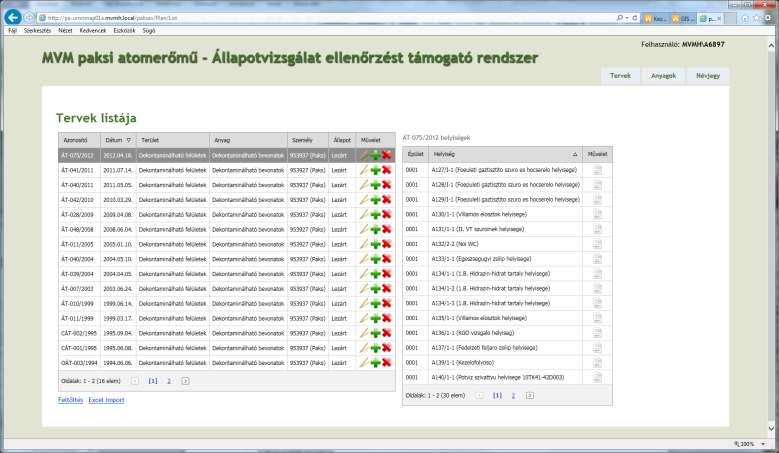This screenshot has height=453, width=779.
Task: Select room A131/1-1 text
Action: pos(477,229)
